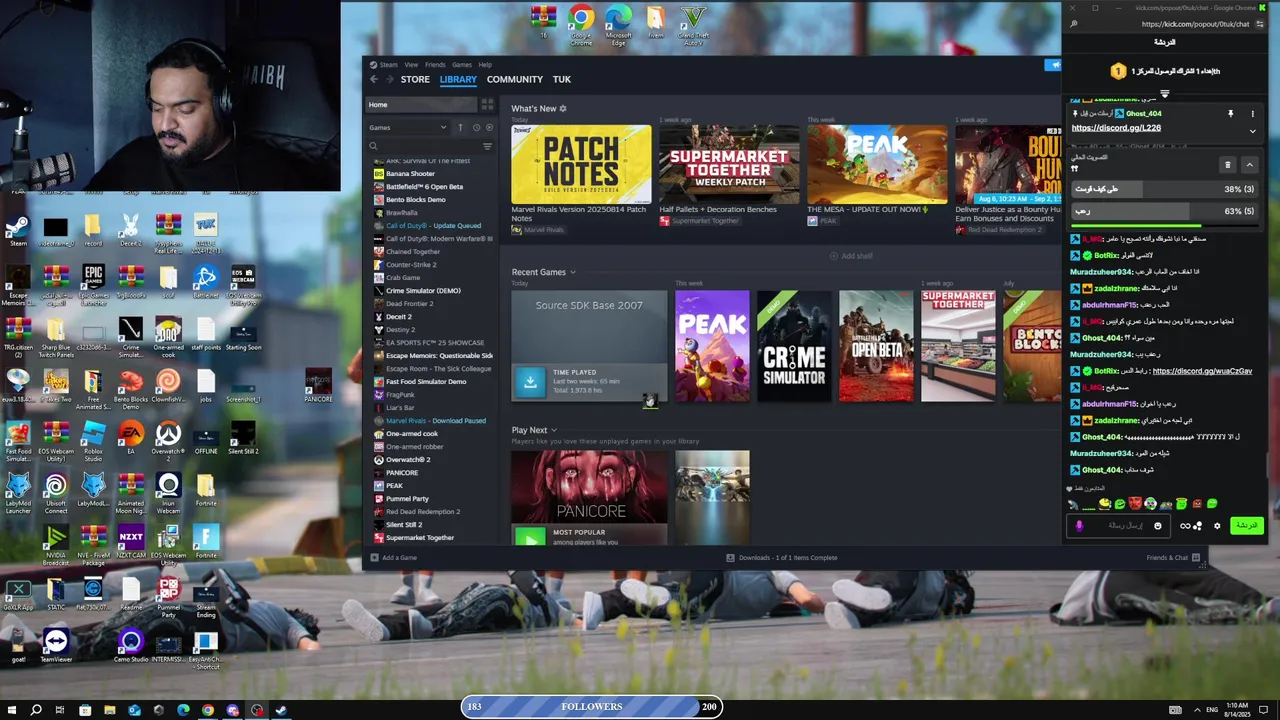Open Epic Games Launcher desktop icon

coord(93,283)
